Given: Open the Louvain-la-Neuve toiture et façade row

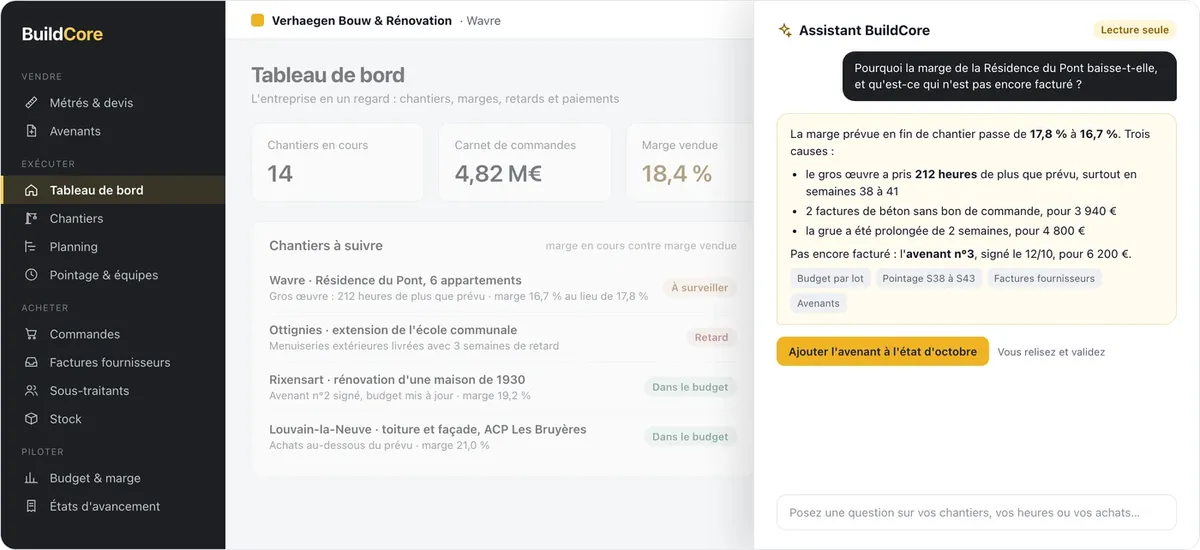Looking at the screenshot, I should pyautogui.click(x=503, y=437).
